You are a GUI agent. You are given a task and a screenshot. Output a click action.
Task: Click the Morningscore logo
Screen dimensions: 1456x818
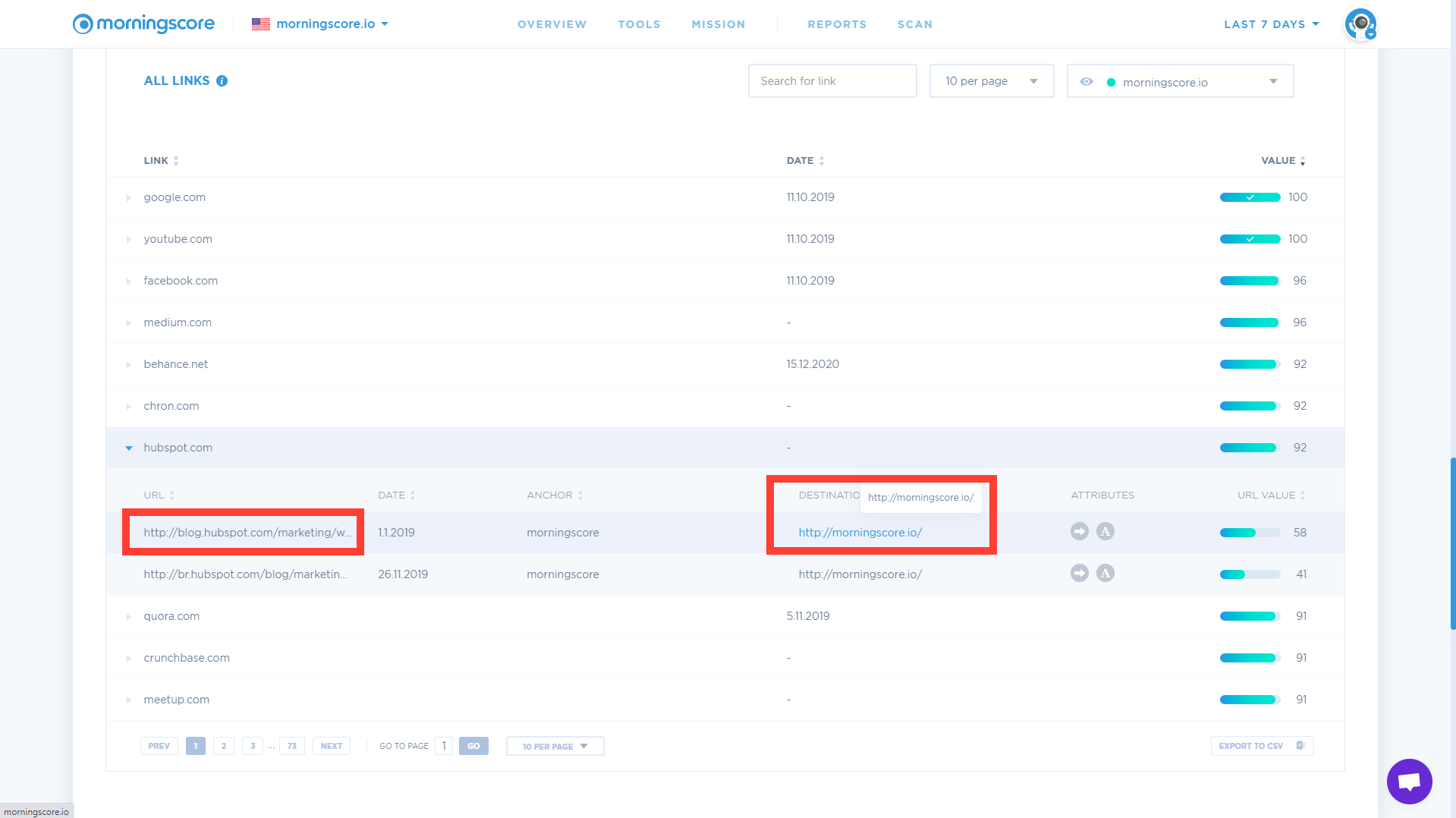tap(143, 24)
